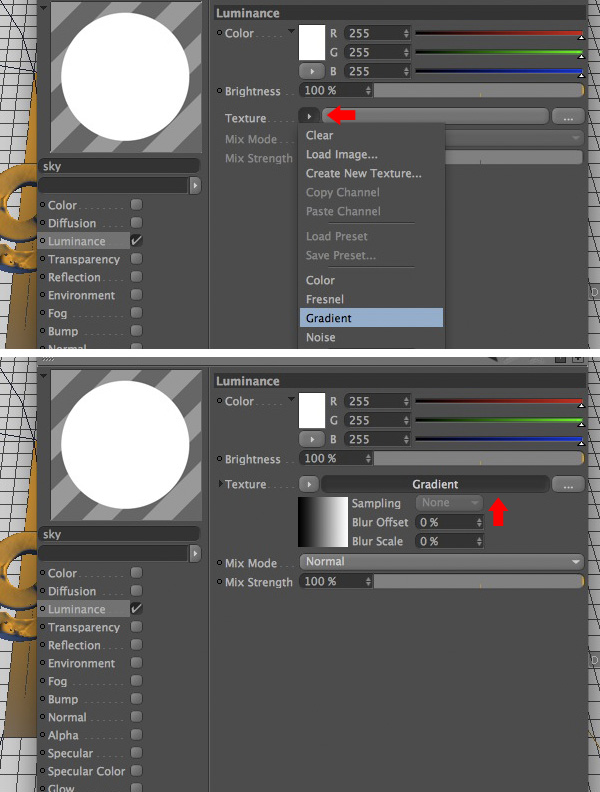
Task: Click the Blur Offset stepper arrows
Action: [x=479, y=522]
